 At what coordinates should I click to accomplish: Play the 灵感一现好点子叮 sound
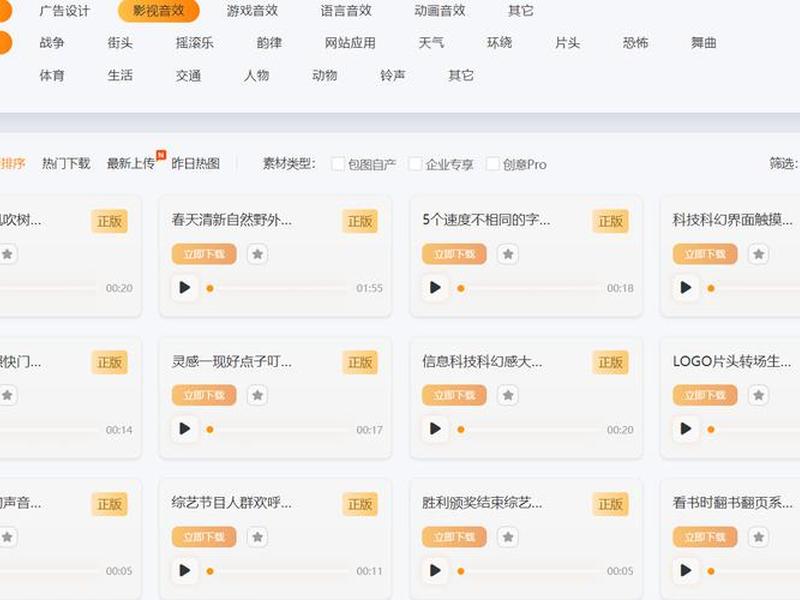185,429
